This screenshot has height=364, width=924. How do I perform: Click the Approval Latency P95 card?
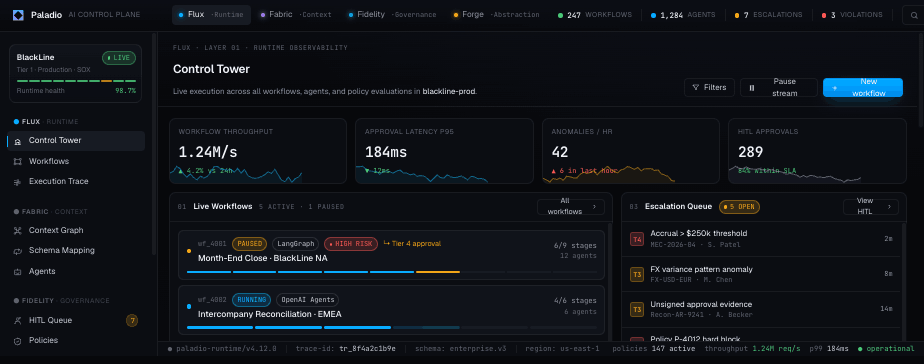(444, 151)
